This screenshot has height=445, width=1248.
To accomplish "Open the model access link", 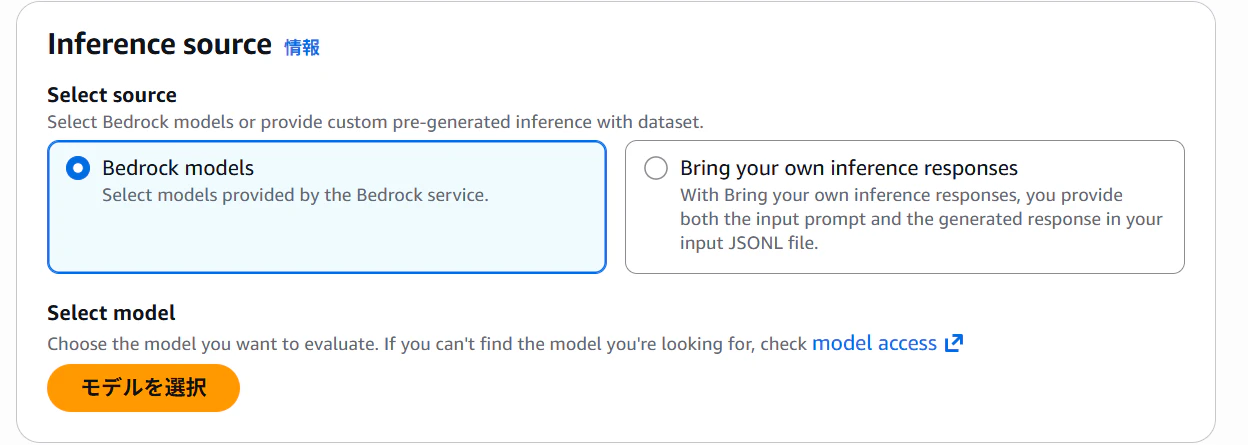I will coord(874,343).
